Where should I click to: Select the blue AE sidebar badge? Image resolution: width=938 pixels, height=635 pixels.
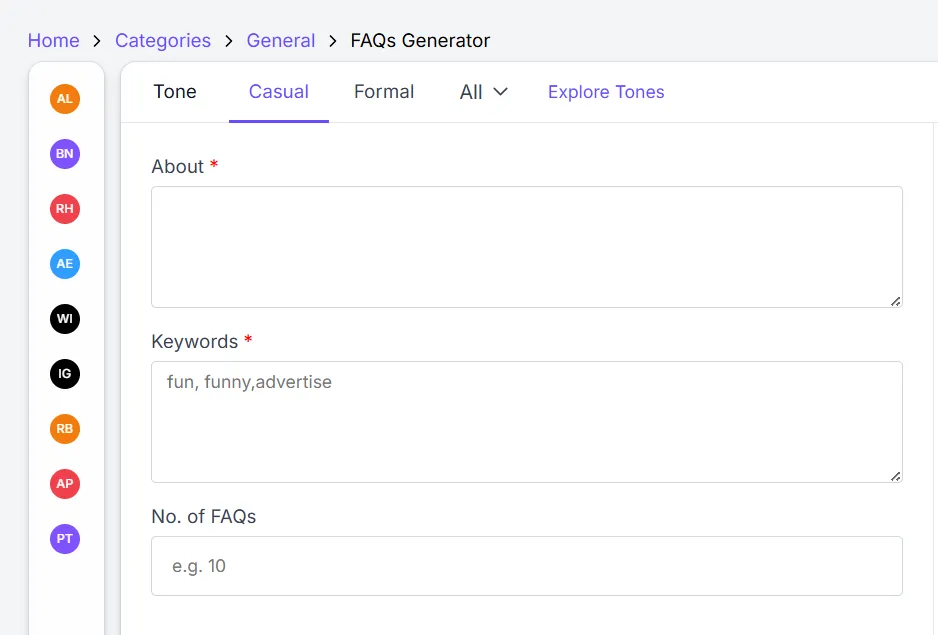point(65,264)
